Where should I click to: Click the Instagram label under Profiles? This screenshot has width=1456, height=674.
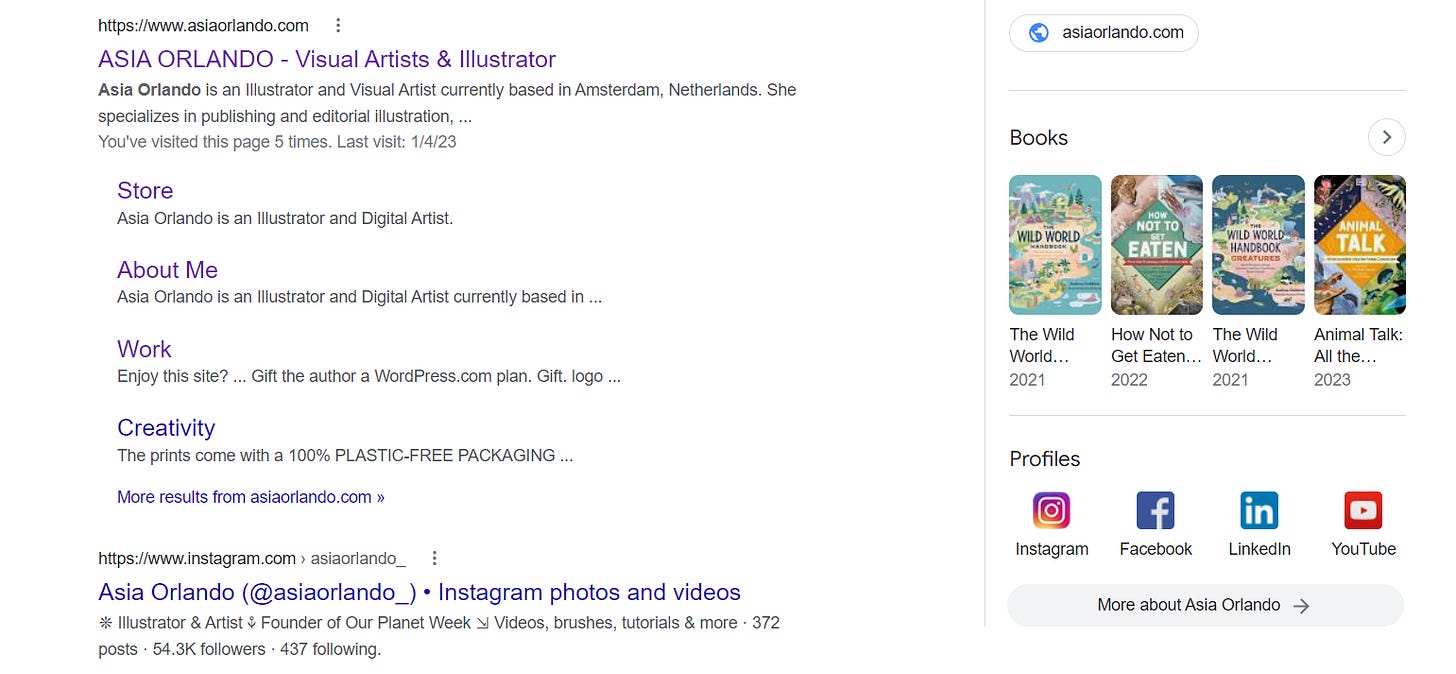click(x=1051, y=549)
